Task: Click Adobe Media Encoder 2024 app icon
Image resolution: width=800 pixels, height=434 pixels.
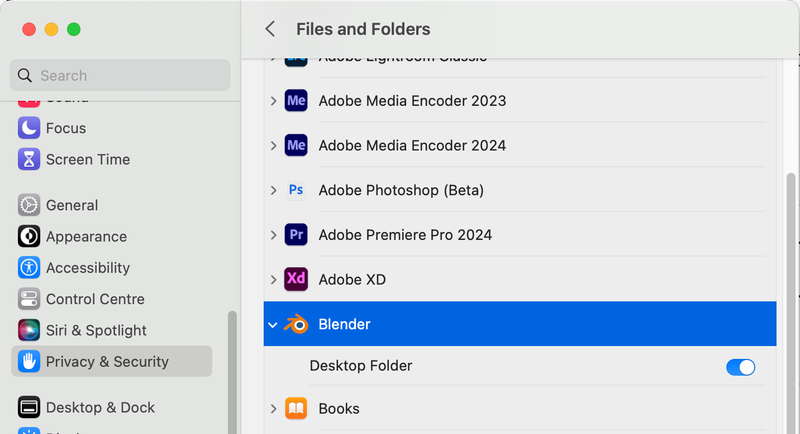Action: 296,145
